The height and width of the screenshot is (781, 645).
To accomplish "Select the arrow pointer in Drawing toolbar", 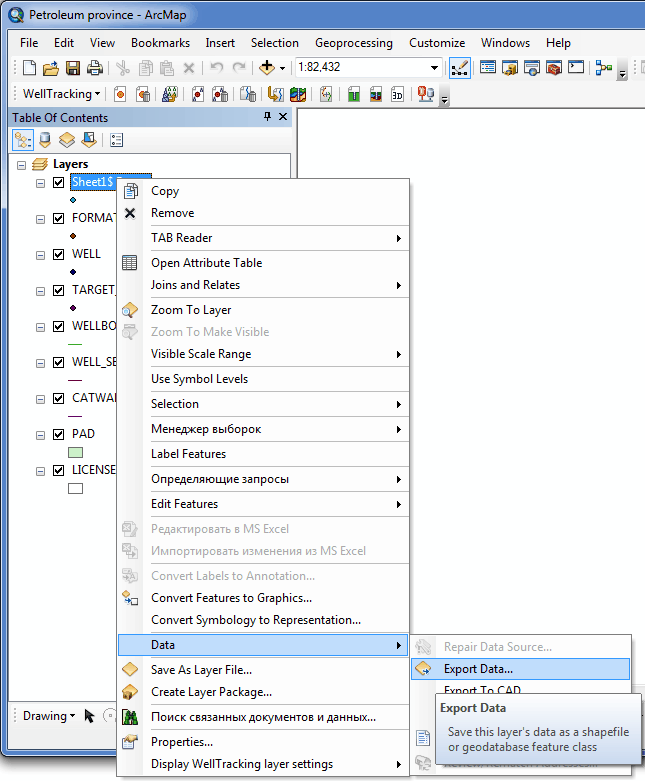I will [90, 716].
